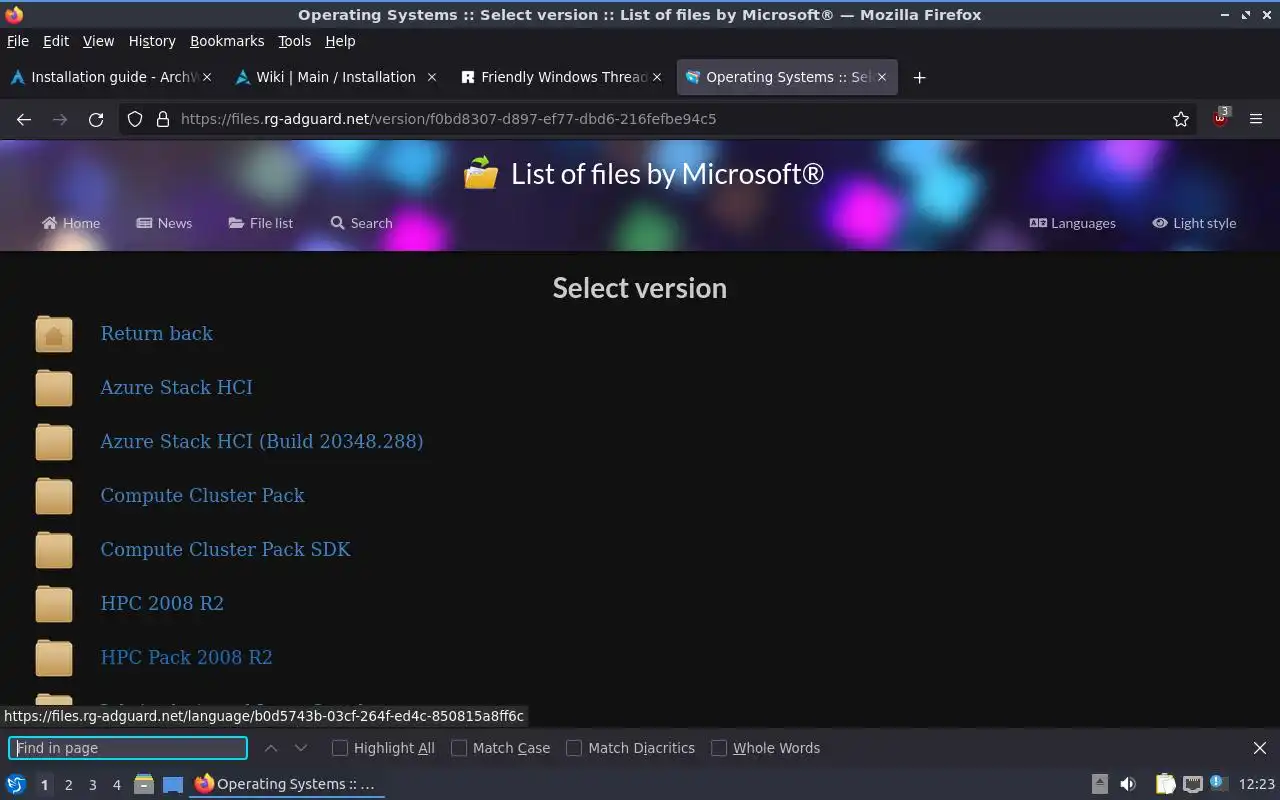Jump to previous find result arrow
1280x800 pixels.
pyautogui.click(x=271, y=748)
